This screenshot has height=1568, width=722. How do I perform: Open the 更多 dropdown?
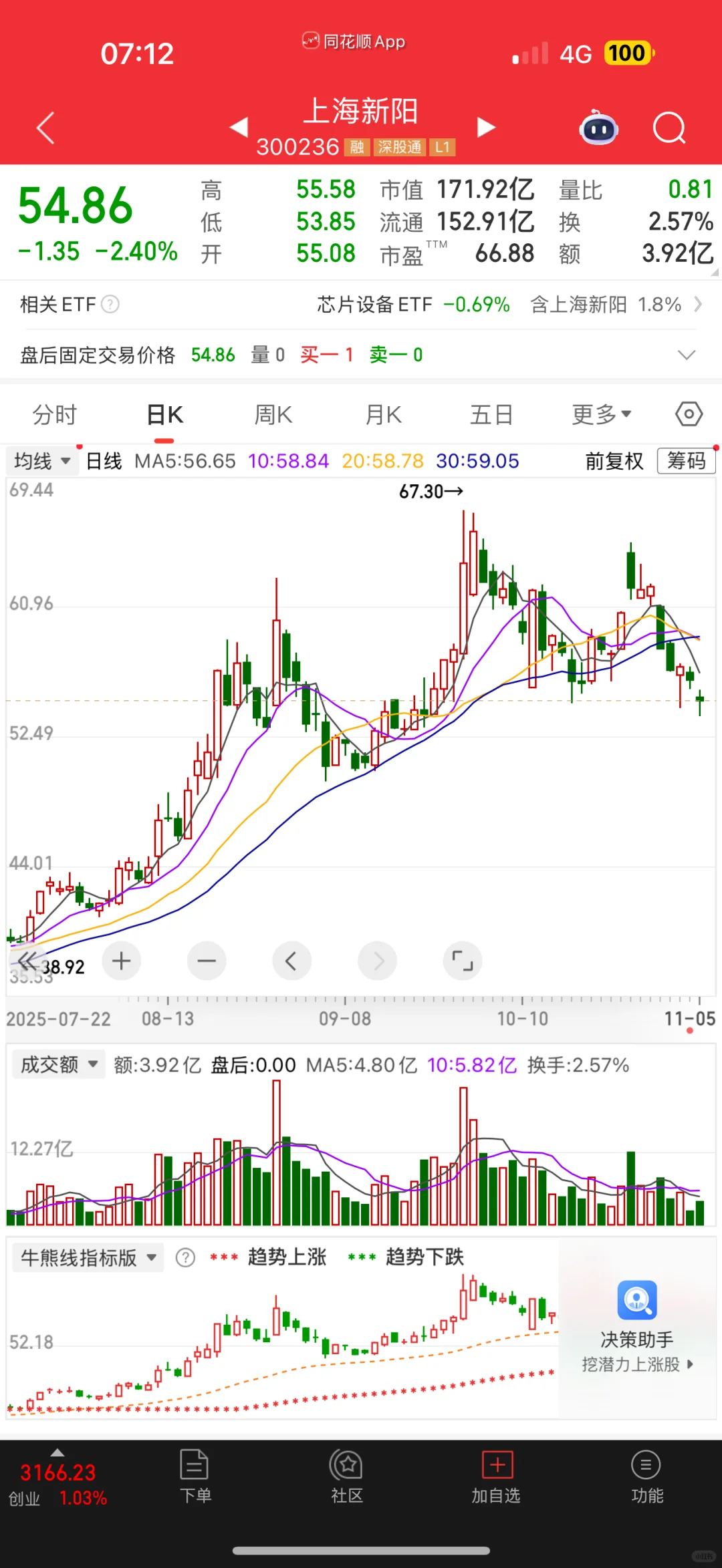point(602,415)
